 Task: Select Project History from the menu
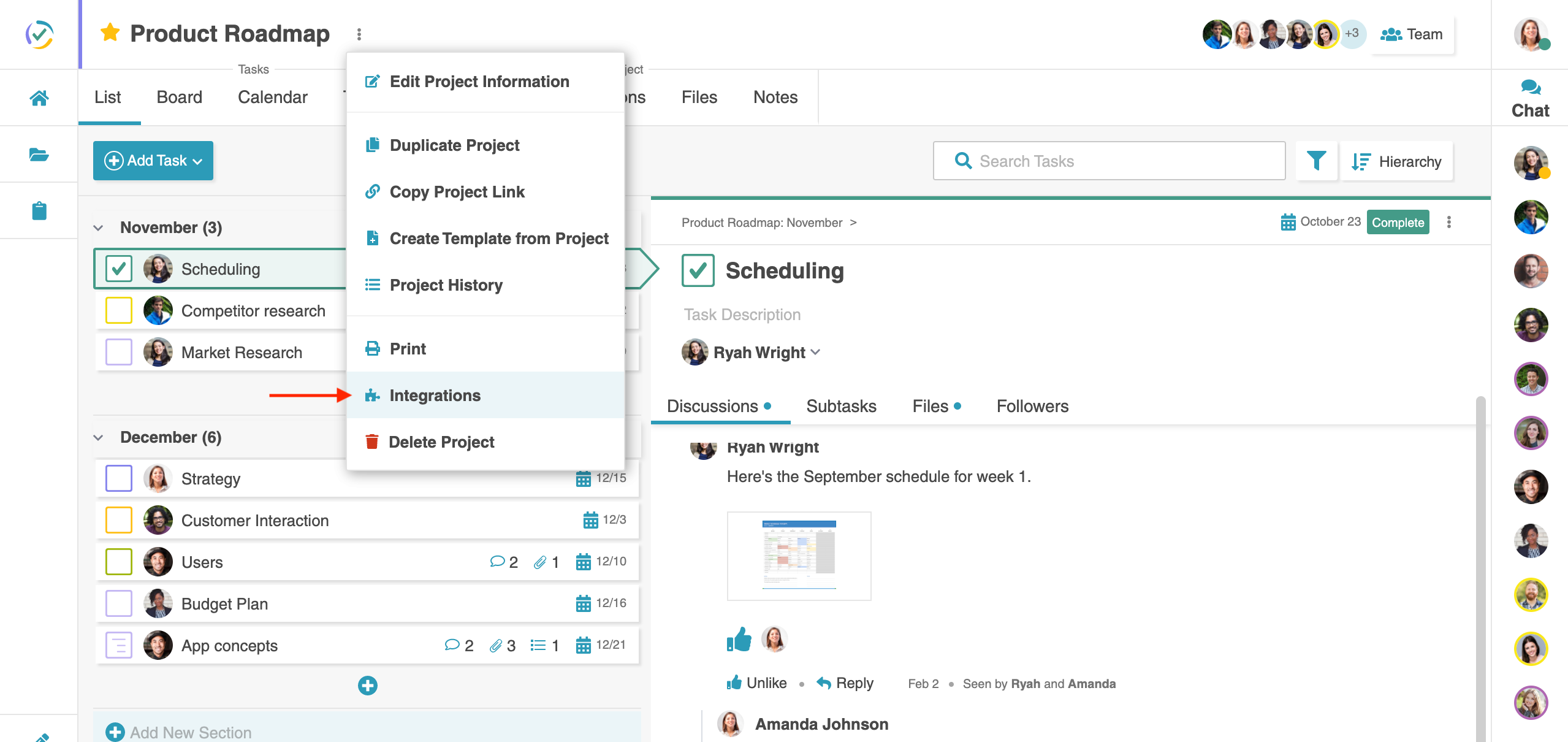pos(446,285)
